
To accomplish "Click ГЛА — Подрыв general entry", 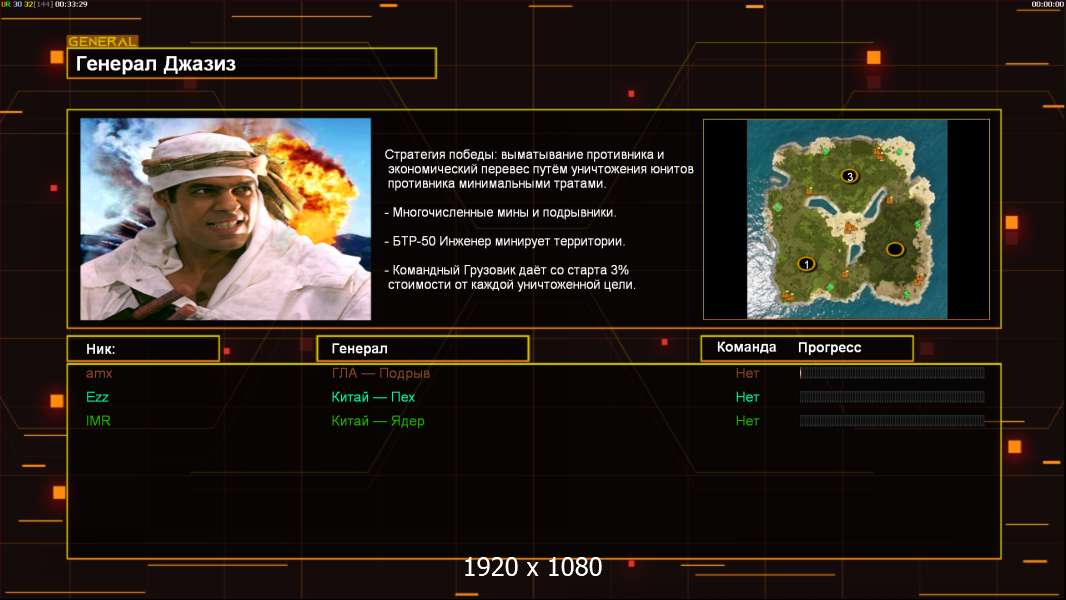I will click(x=381, y=373).
